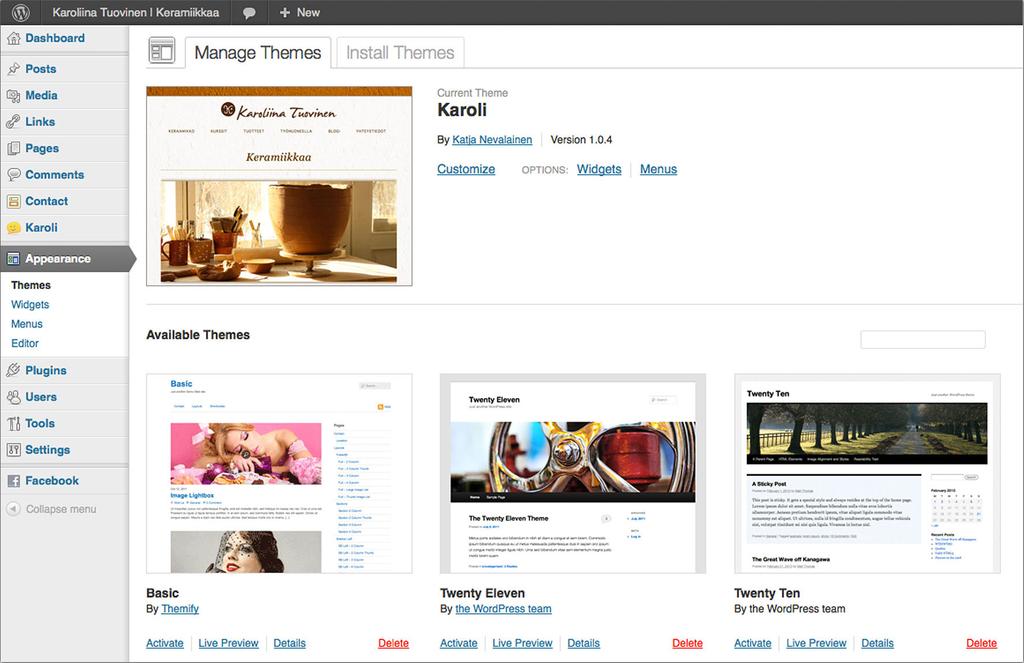This screenshot has height=663, width=1024.
Task: Click the Collapse menu arrow icon
Action: pos(14,509)
